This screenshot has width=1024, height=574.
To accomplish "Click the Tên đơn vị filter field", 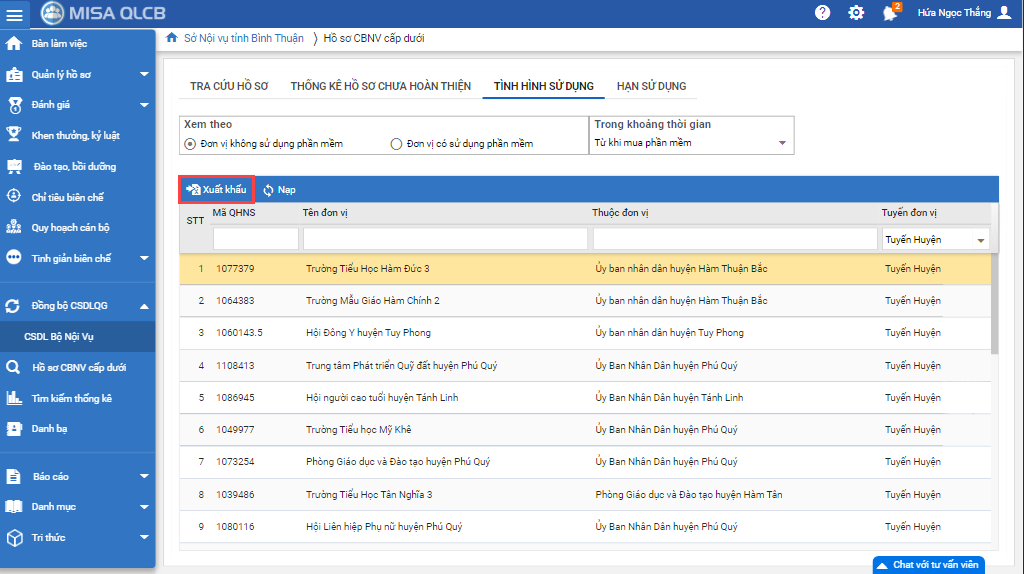I will [x=445, y=239].
